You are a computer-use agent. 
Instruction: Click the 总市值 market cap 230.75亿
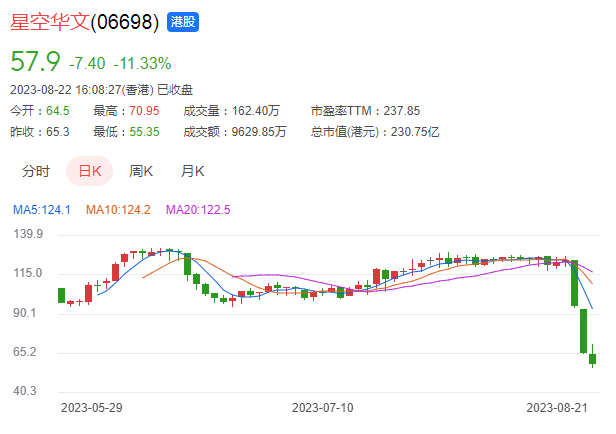pos(415,132)
